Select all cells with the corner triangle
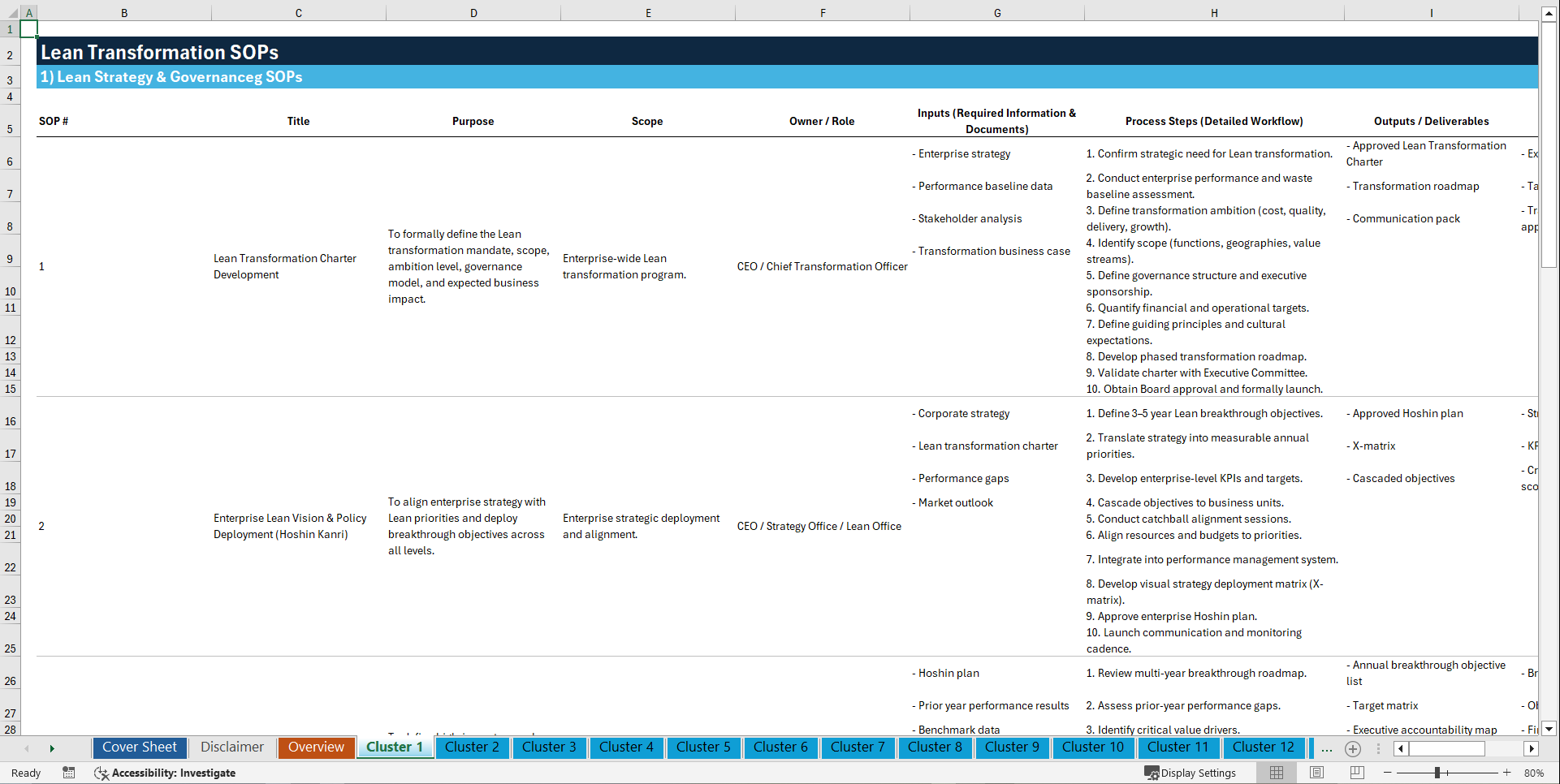 click(x=11, y=13)
